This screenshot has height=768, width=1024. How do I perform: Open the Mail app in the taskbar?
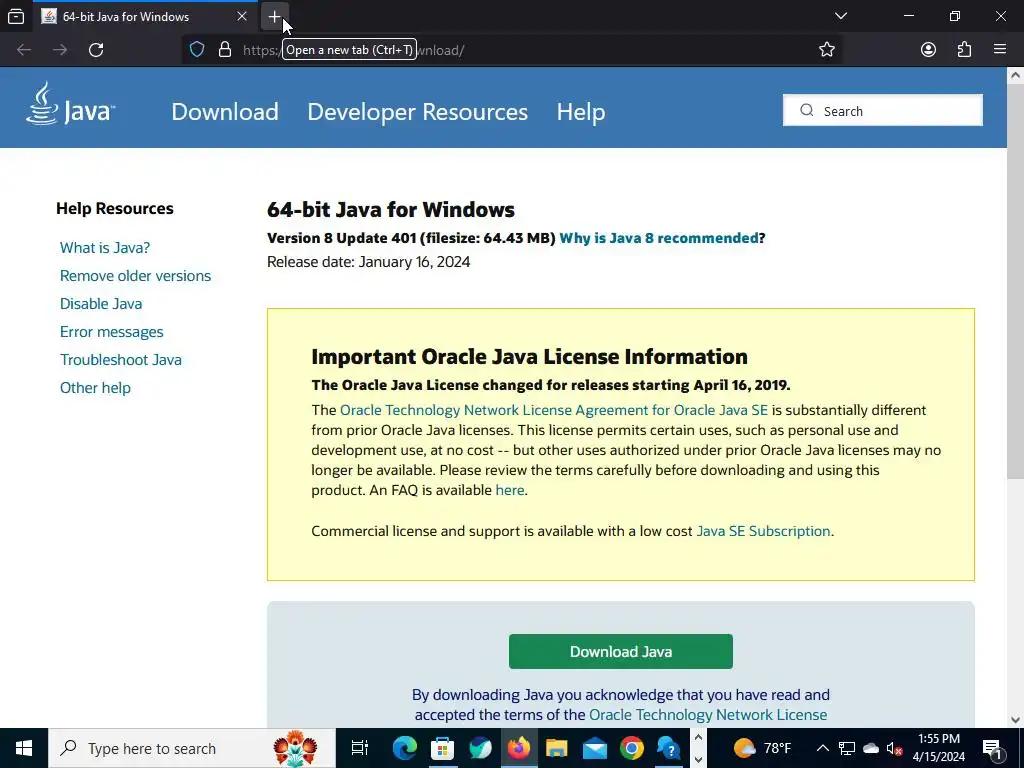tap(594, 748)
